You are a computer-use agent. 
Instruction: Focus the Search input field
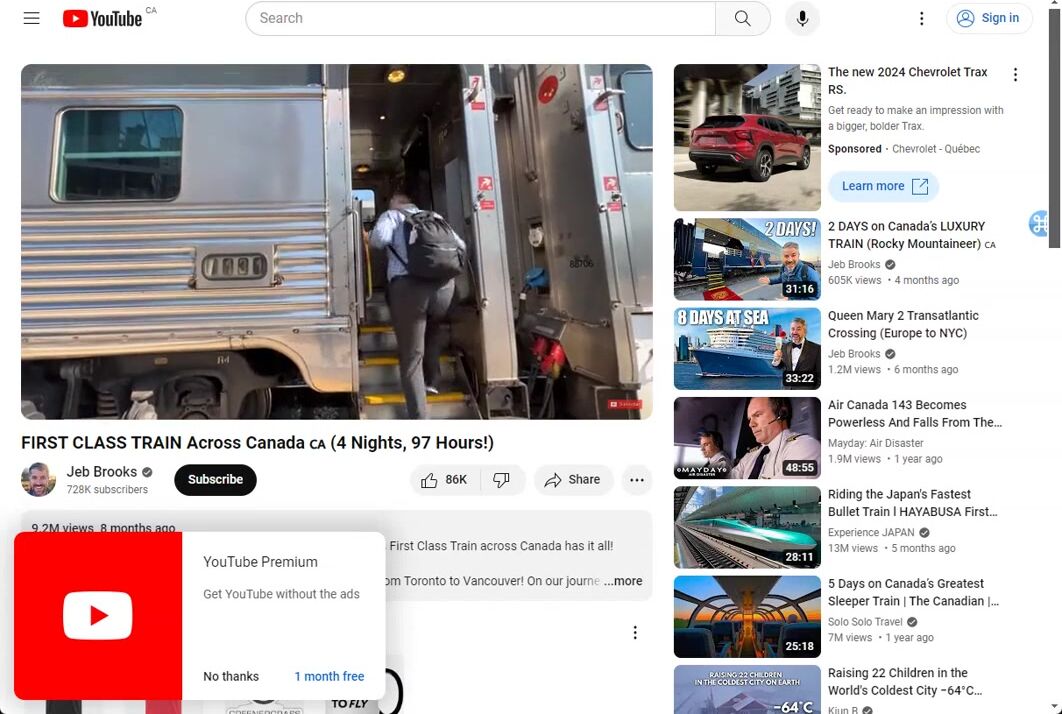(x=480, y=18)
